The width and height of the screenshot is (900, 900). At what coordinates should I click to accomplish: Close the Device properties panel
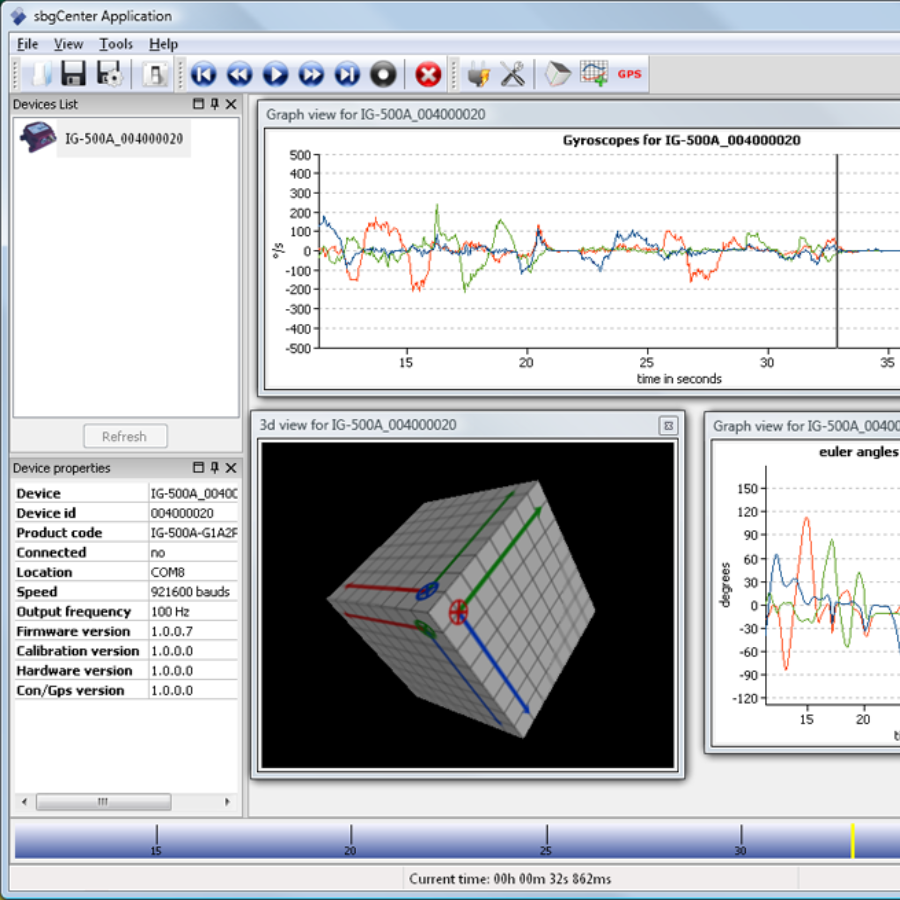(231, 468)
